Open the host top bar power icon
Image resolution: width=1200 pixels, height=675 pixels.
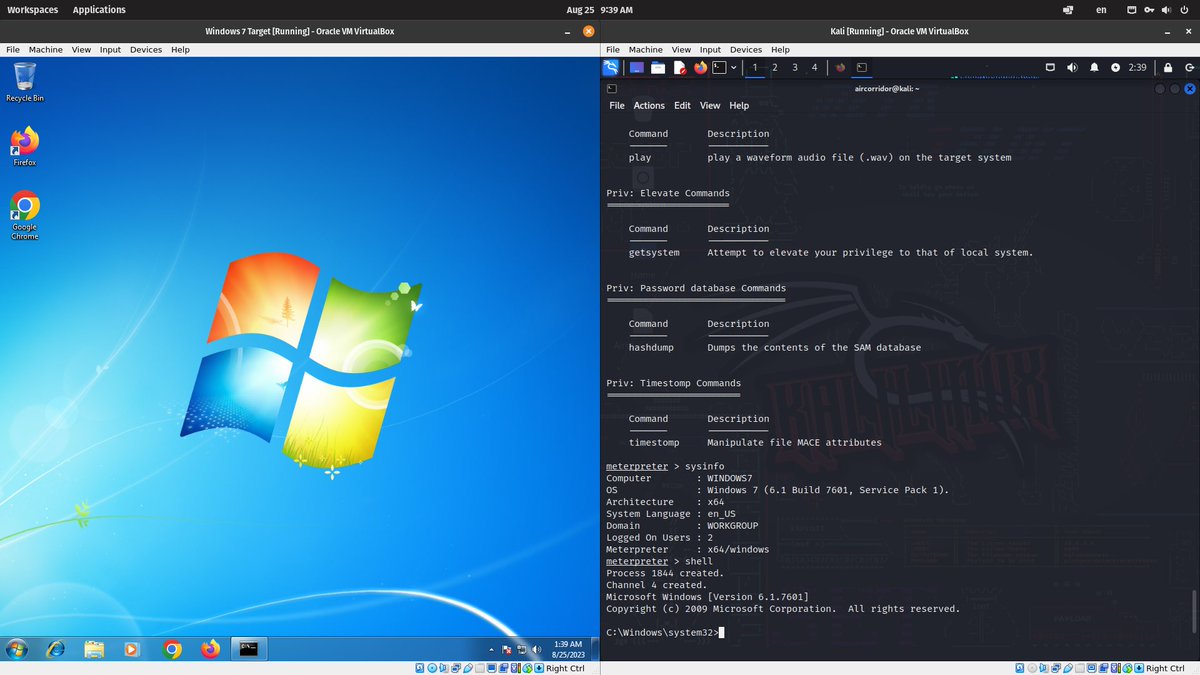tap(1183, 9)
